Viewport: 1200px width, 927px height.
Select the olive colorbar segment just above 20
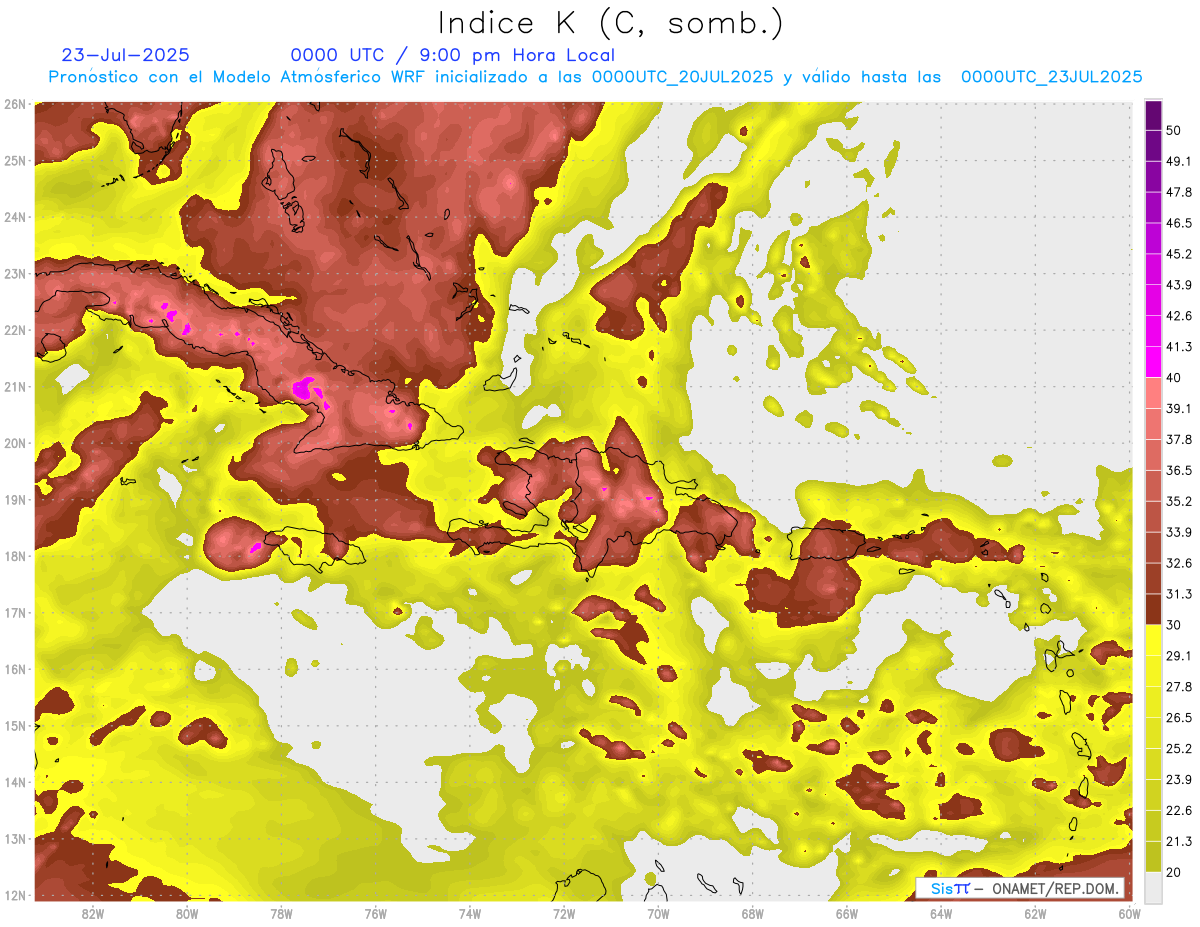pos(1153,856)
